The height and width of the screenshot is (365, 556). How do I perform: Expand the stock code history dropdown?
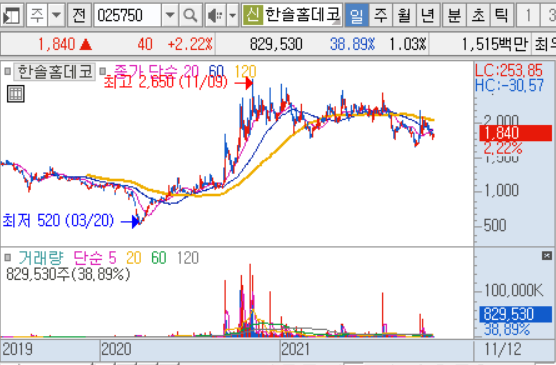point(170,15)
